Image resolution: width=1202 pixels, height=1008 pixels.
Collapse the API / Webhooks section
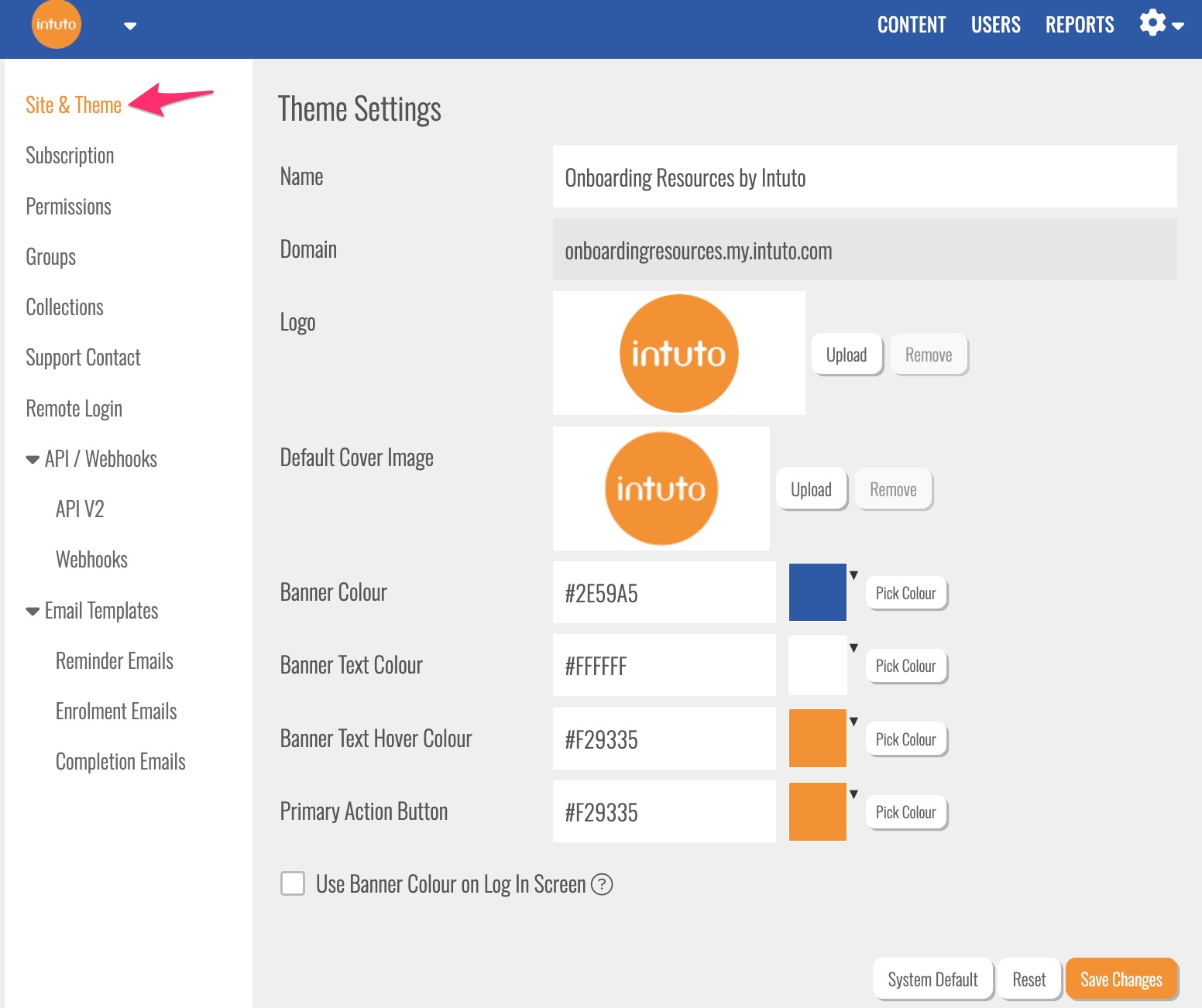(x=33, y=460)
